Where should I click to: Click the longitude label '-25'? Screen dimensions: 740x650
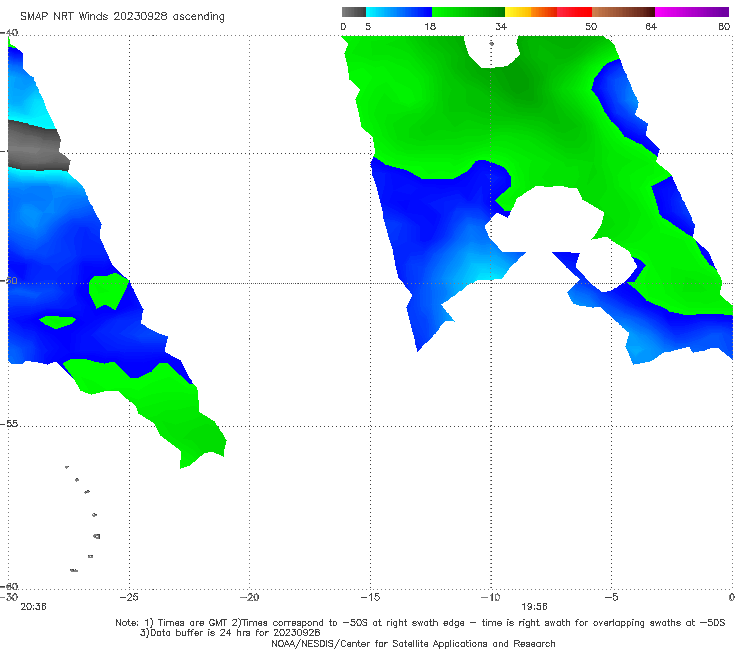[x=129, y=597]
